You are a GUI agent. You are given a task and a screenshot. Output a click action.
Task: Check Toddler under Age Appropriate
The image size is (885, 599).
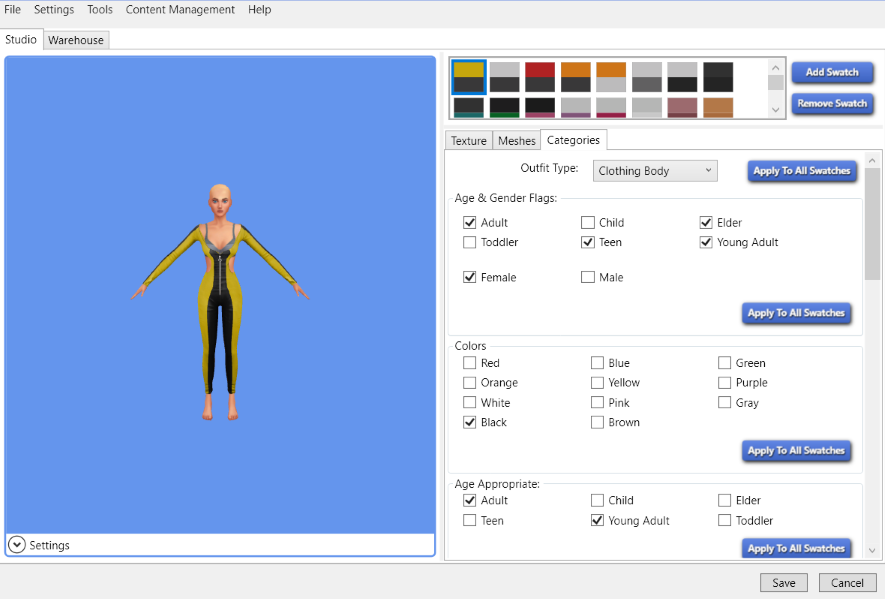(x=724, y=521)
